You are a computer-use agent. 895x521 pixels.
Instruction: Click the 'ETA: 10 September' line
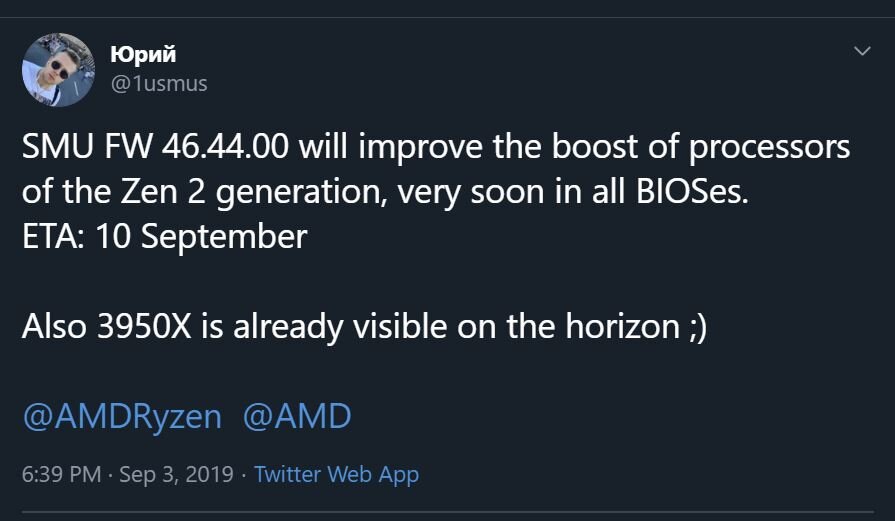[x=164, y=236]
